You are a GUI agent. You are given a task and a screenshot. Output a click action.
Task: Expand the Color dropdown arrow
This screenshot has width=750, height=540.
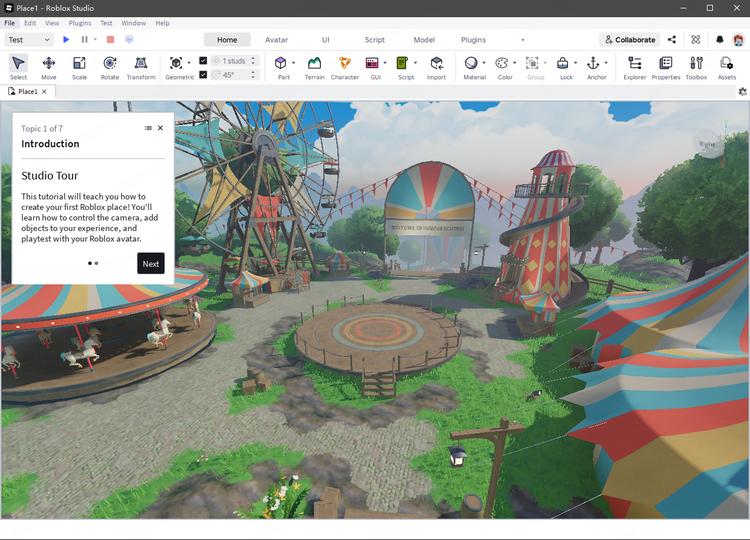tap(514, 63)
